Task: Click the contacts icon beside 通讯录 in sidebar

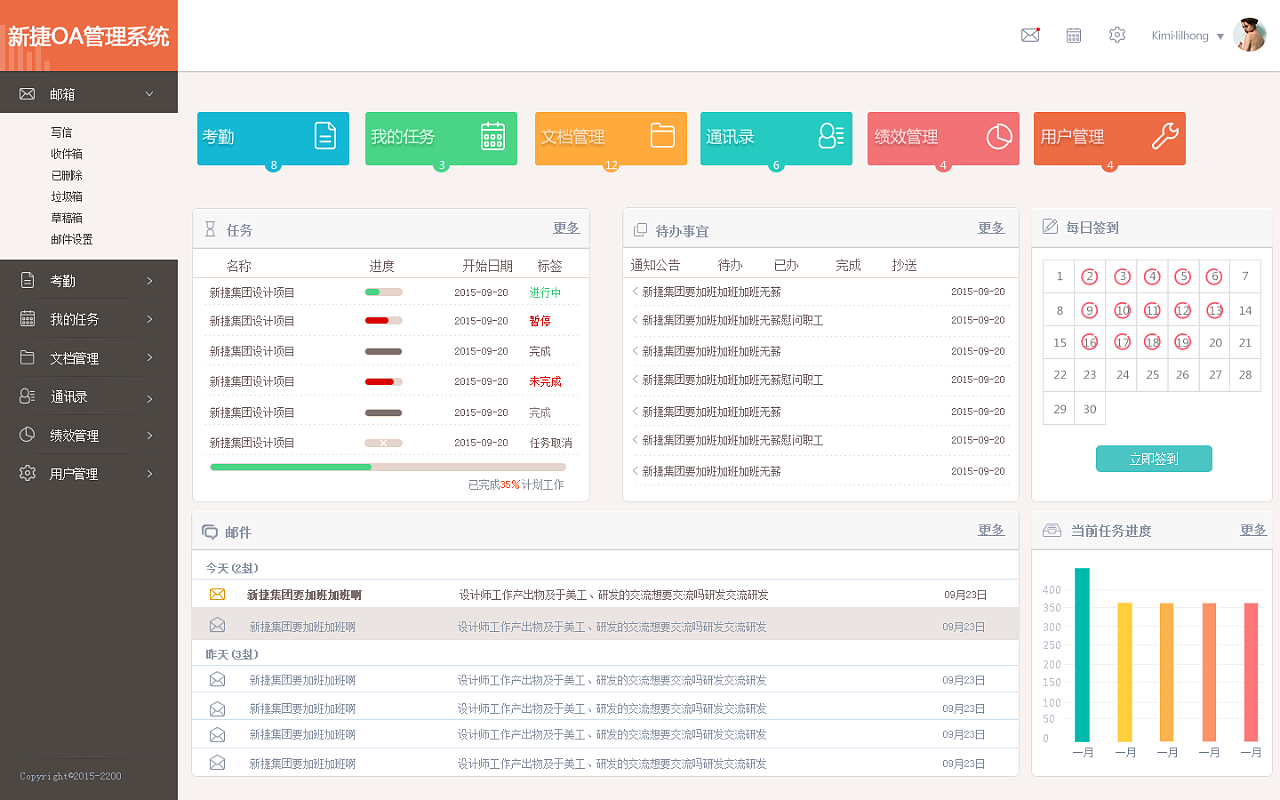Action: click(28, 396)
